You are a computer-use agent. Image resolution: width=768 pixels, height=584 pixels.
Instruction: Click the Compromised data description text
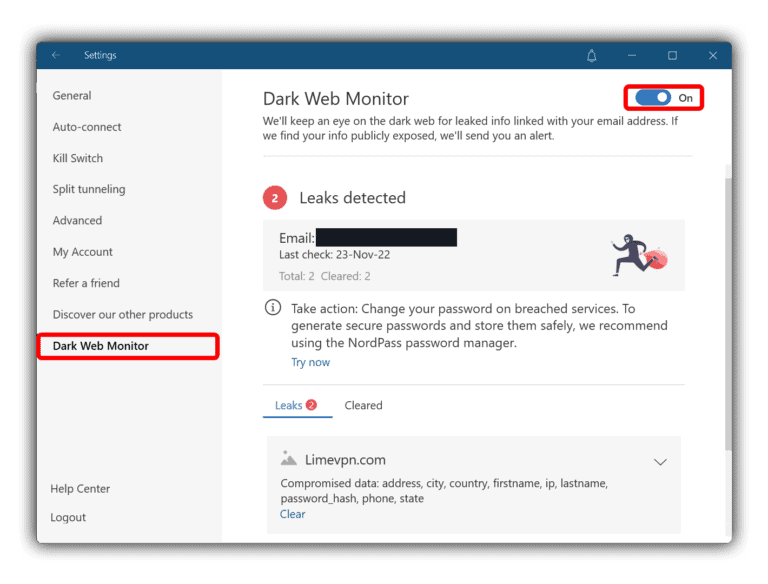coord(444,491)
